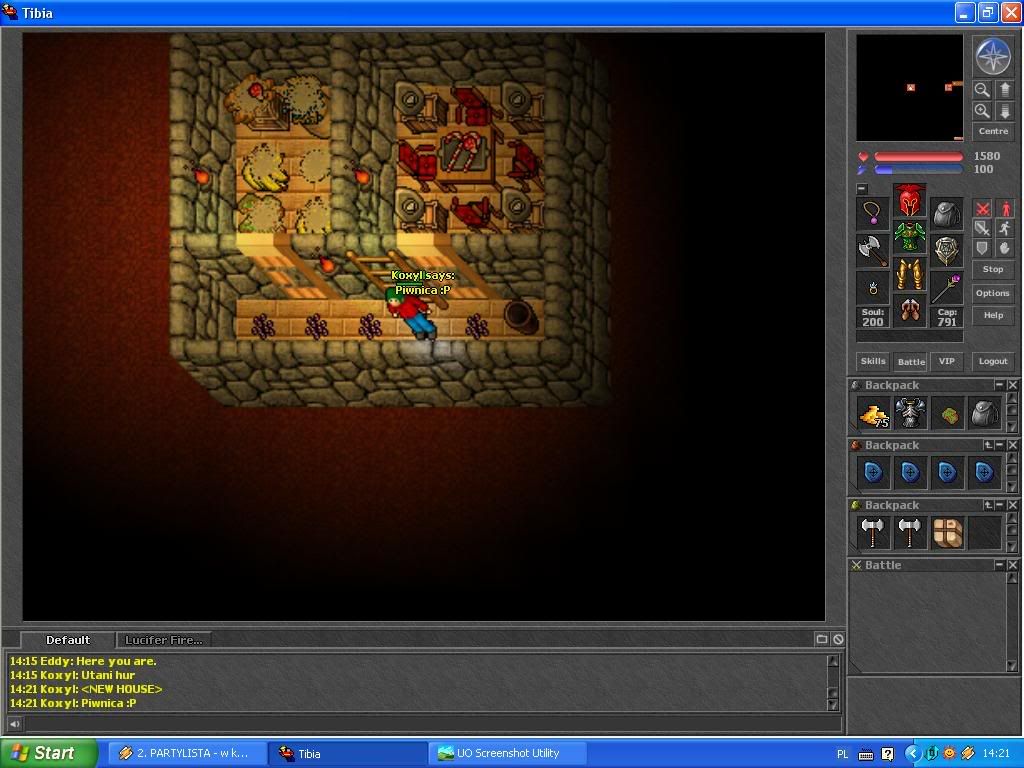
Task: Show the floor below on the minimap
Action: (1004, 110)
